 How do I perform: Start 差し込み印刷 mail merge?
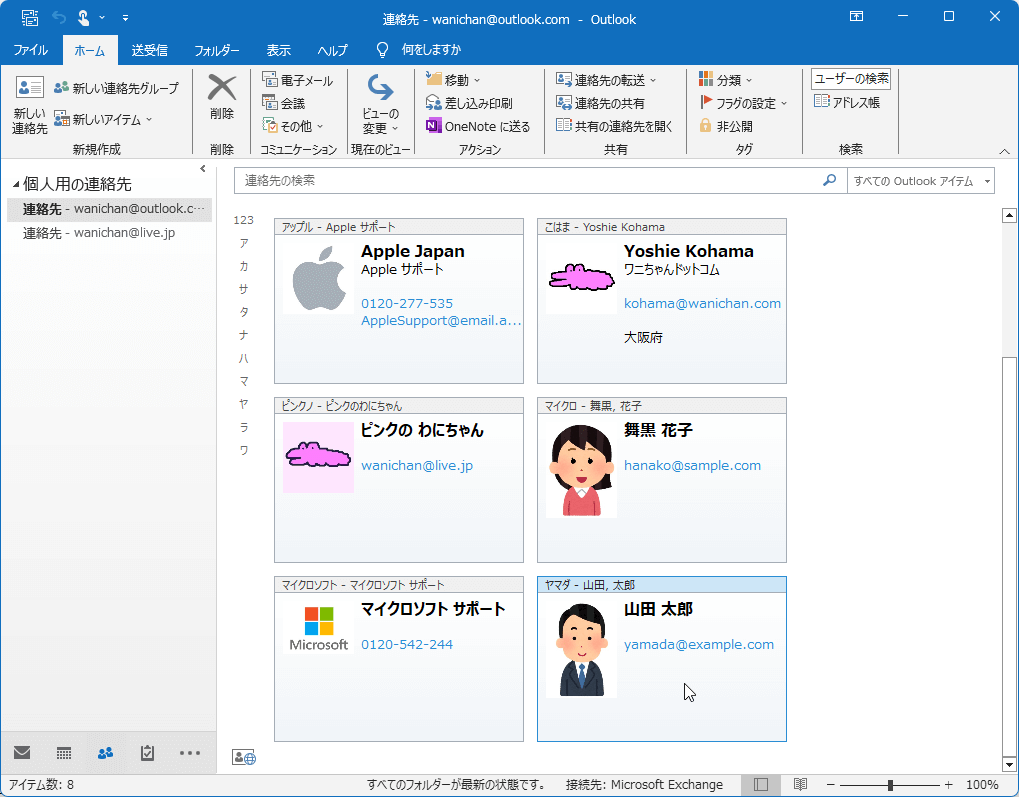point(469,103)
